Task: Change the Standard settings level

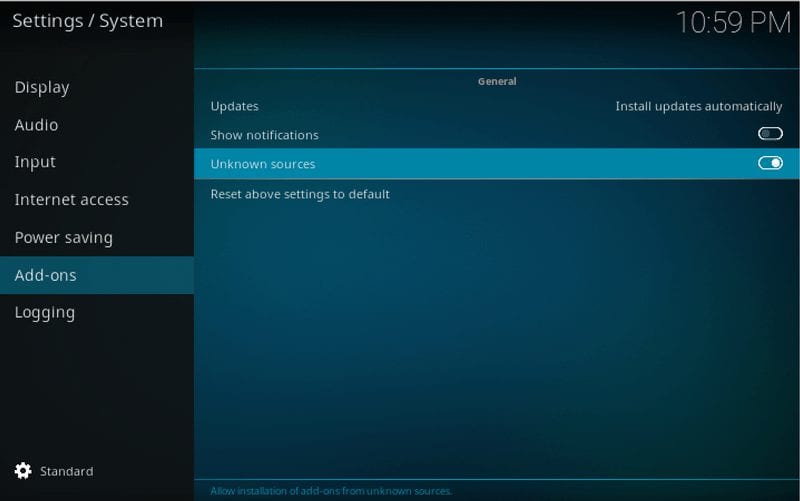Action: point(66,471)
